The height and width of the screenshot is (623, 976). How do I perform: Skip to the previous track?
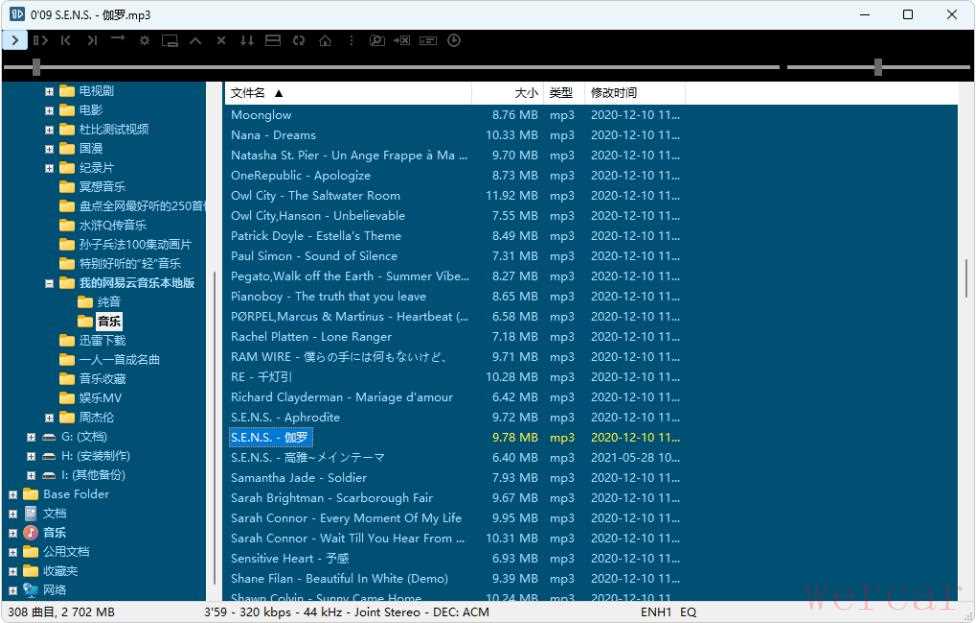coord(66,40)
